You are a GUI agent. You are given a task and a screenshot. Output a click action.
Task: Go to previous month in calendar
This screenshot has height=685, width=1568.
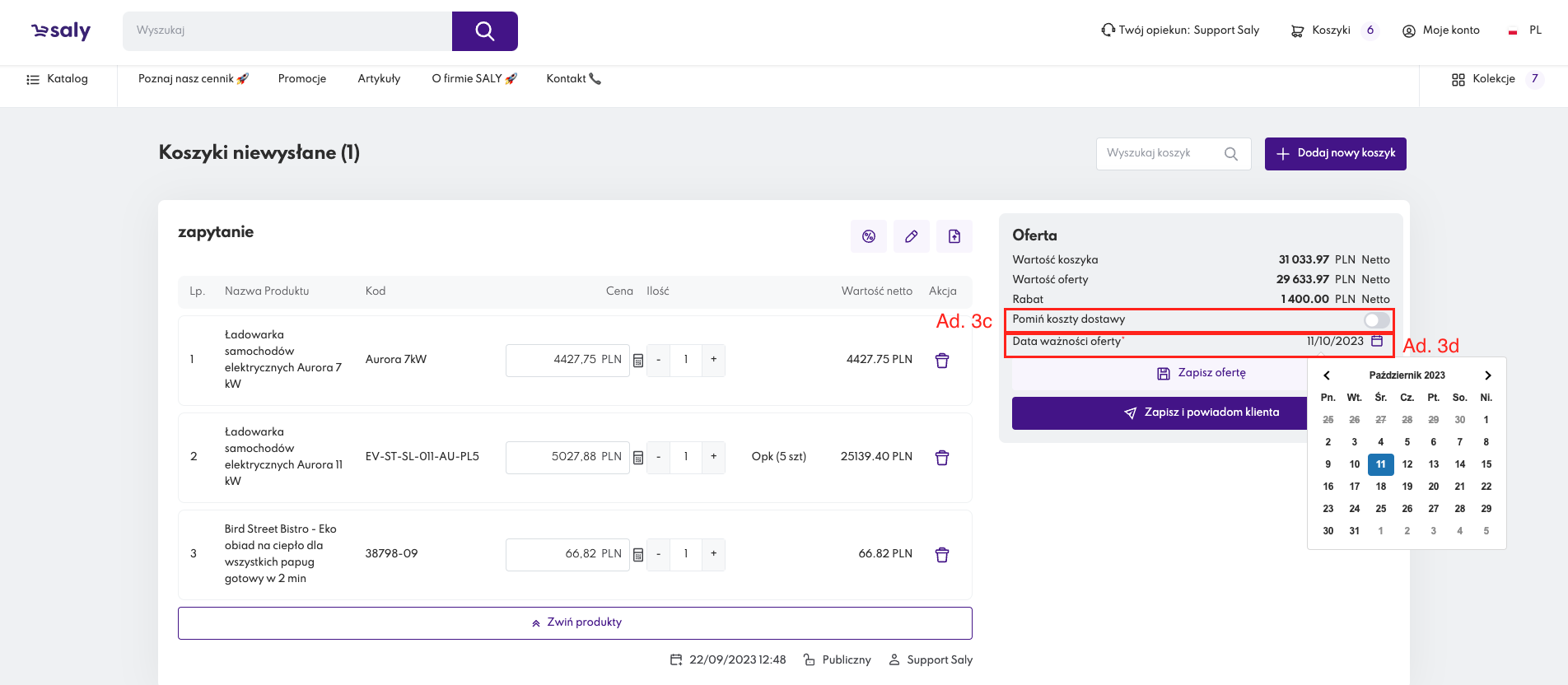point(1327,375)
